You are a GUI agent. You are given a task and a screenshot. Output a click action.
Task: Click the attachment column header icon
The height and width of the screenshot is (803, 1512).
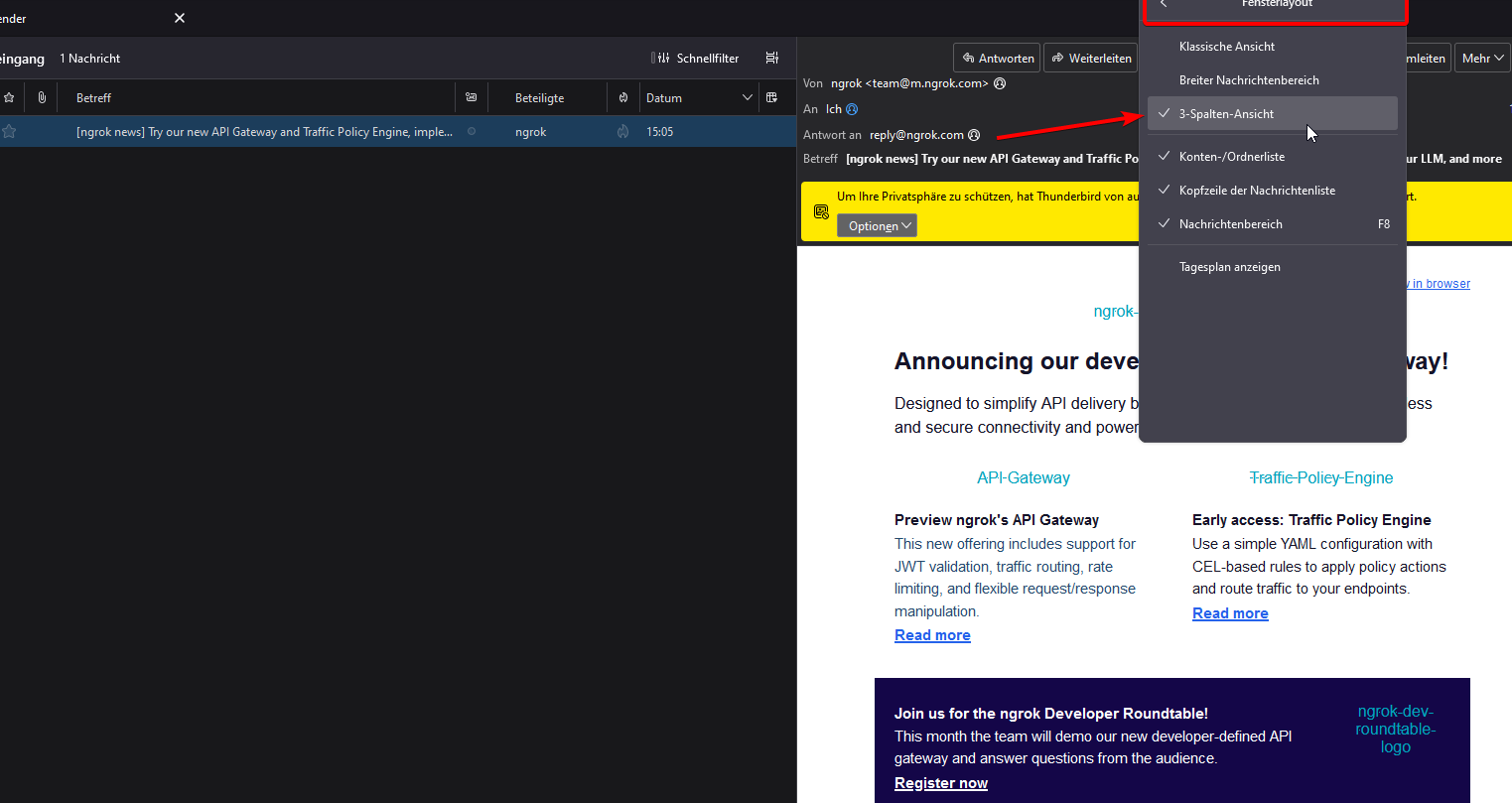(42, 98)
